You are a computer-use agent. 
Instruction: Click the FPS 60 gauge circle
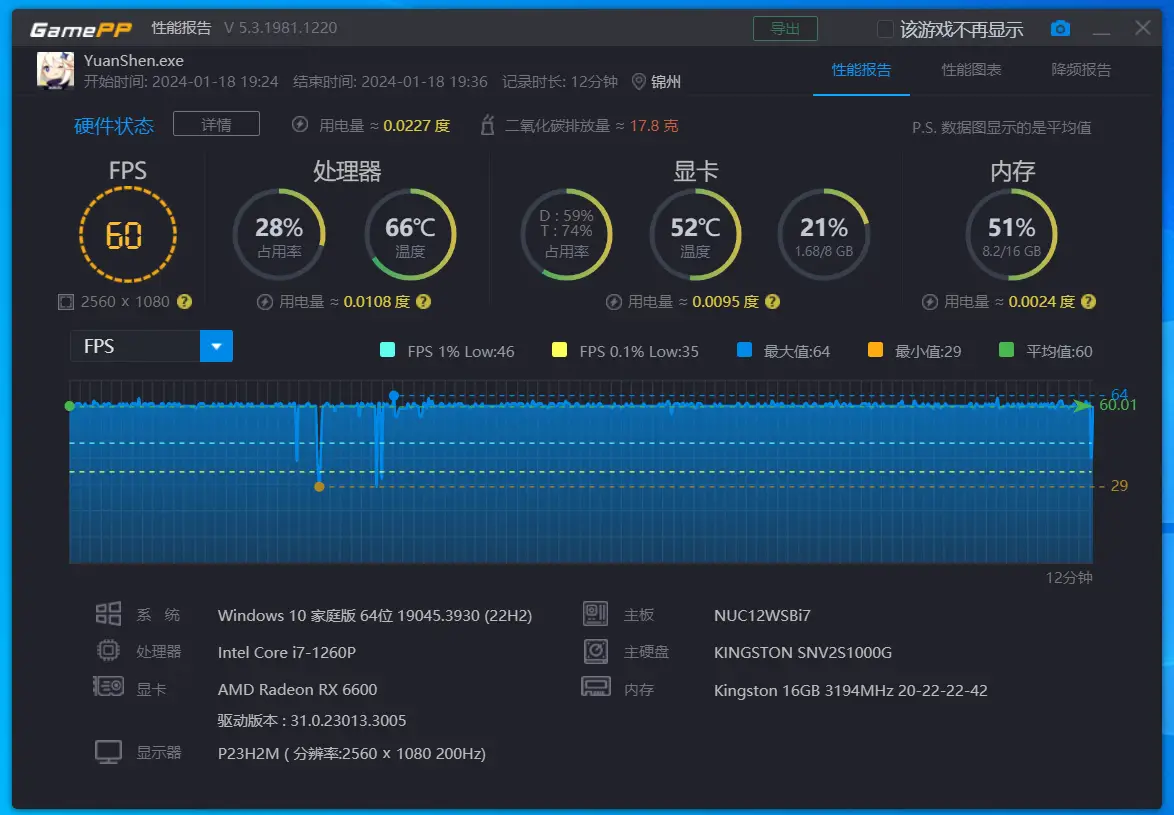click(128, 234)
